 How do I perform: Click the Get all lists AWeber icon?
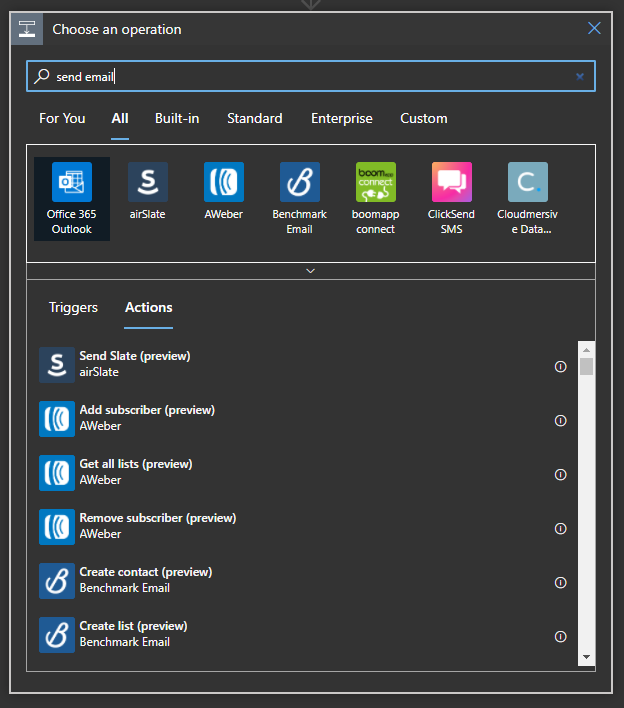coord(57,473)
